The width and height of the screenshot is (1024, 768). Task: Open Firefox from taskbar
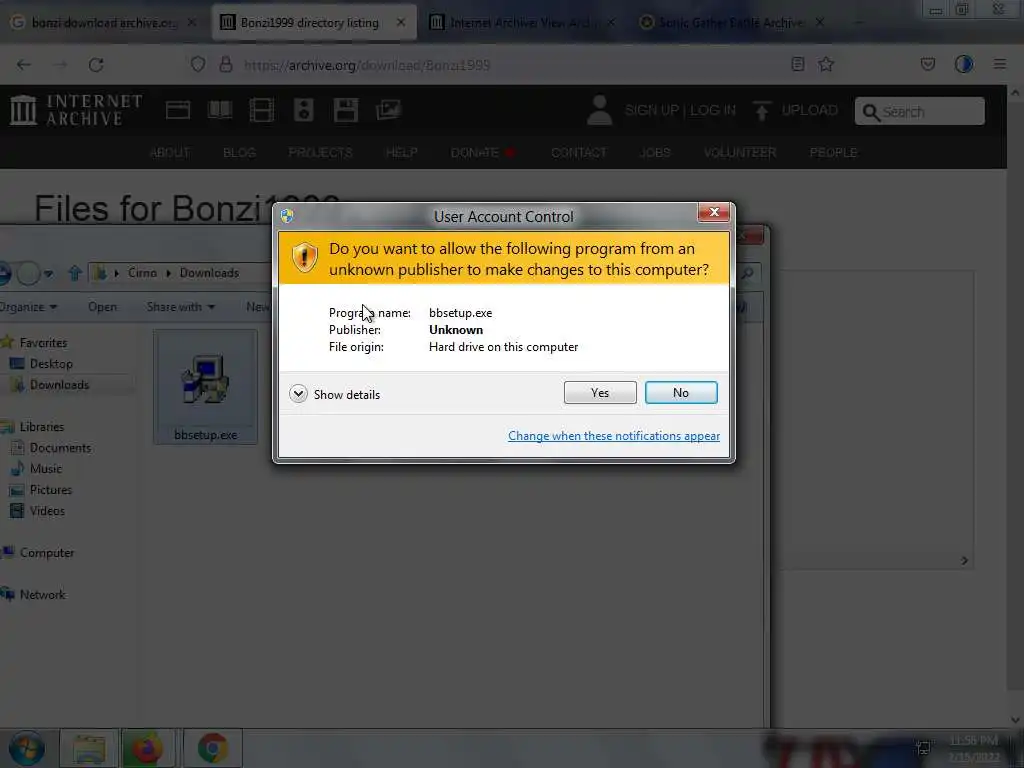pos(148,748)
